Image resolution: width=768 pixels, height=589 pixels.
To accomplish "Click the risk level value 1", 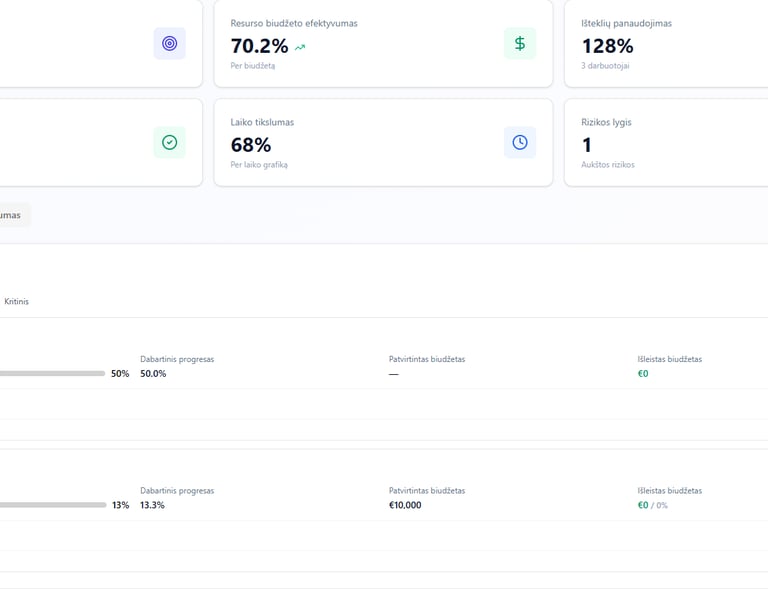I will pyautogui.click(x=586, y=145).
